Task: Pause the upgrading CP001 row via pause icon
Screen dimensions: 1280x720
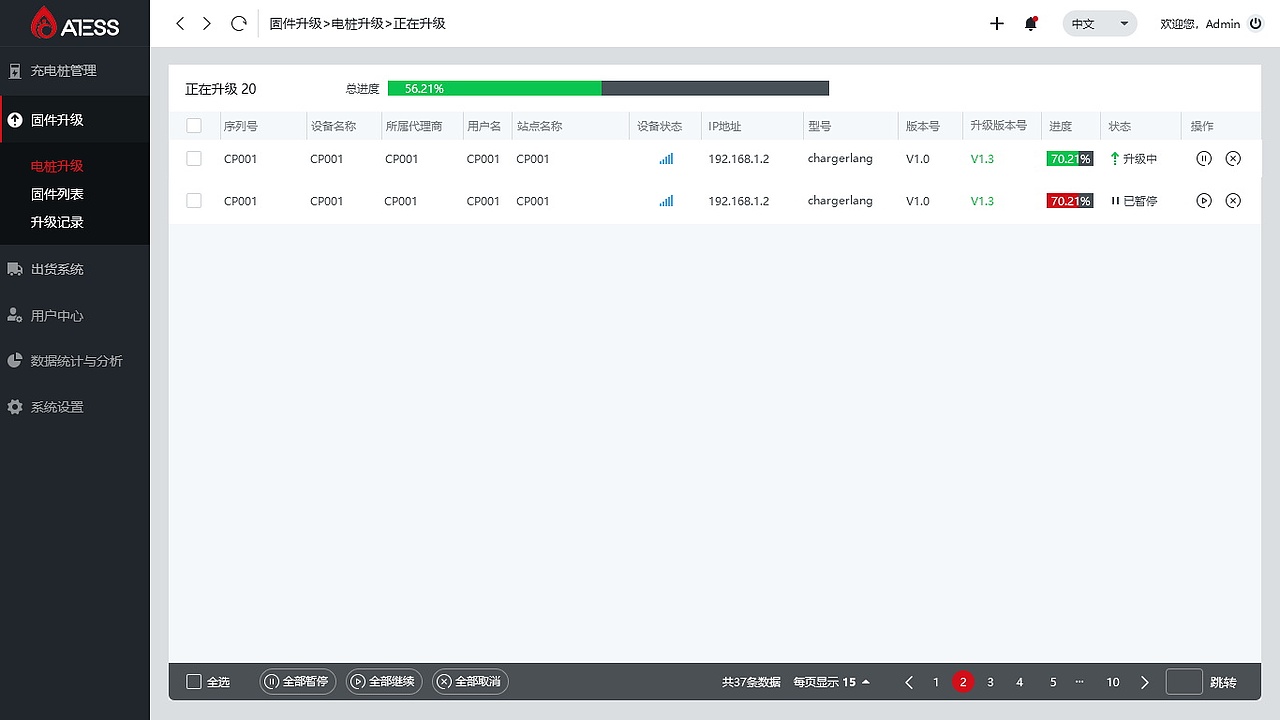Action: (x=1204, y=158)
